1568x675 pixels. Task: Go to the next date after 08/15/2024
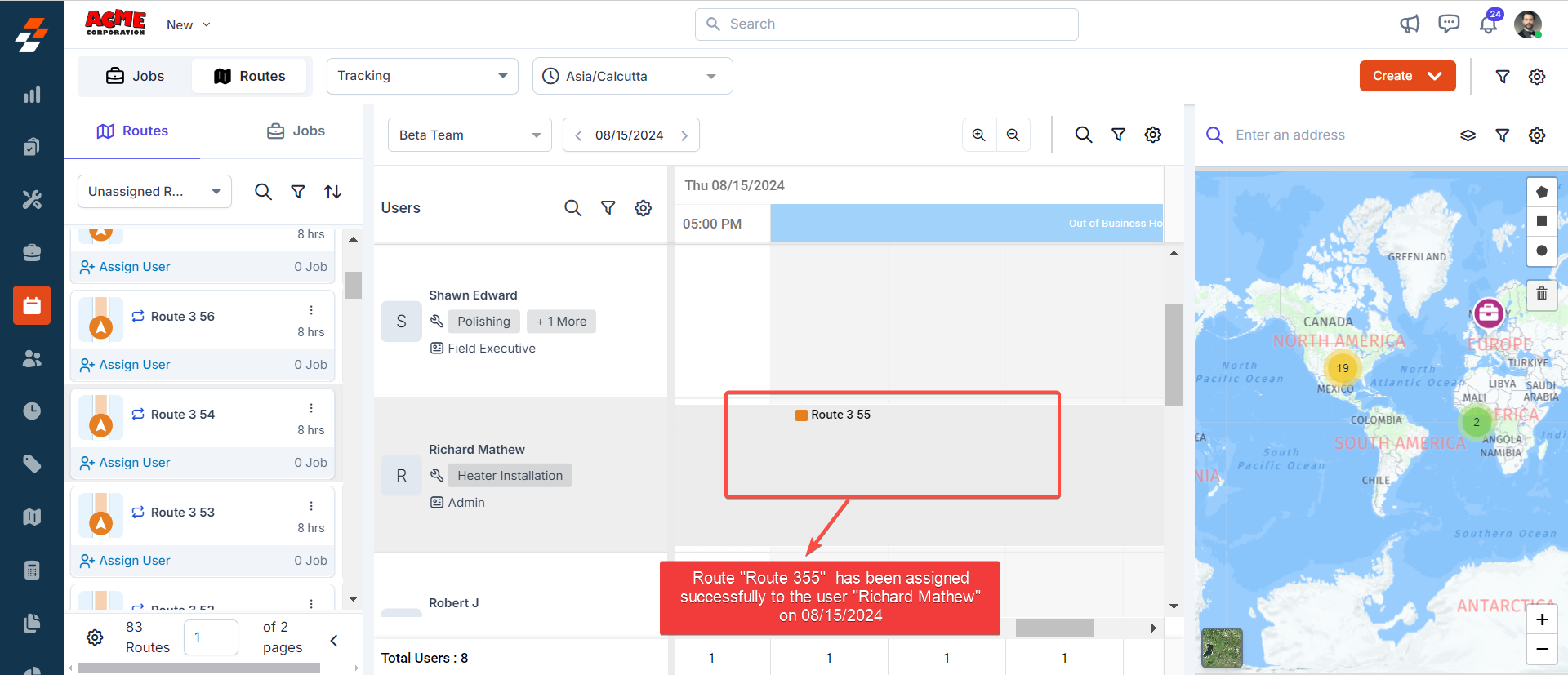(x=684, y=135)
